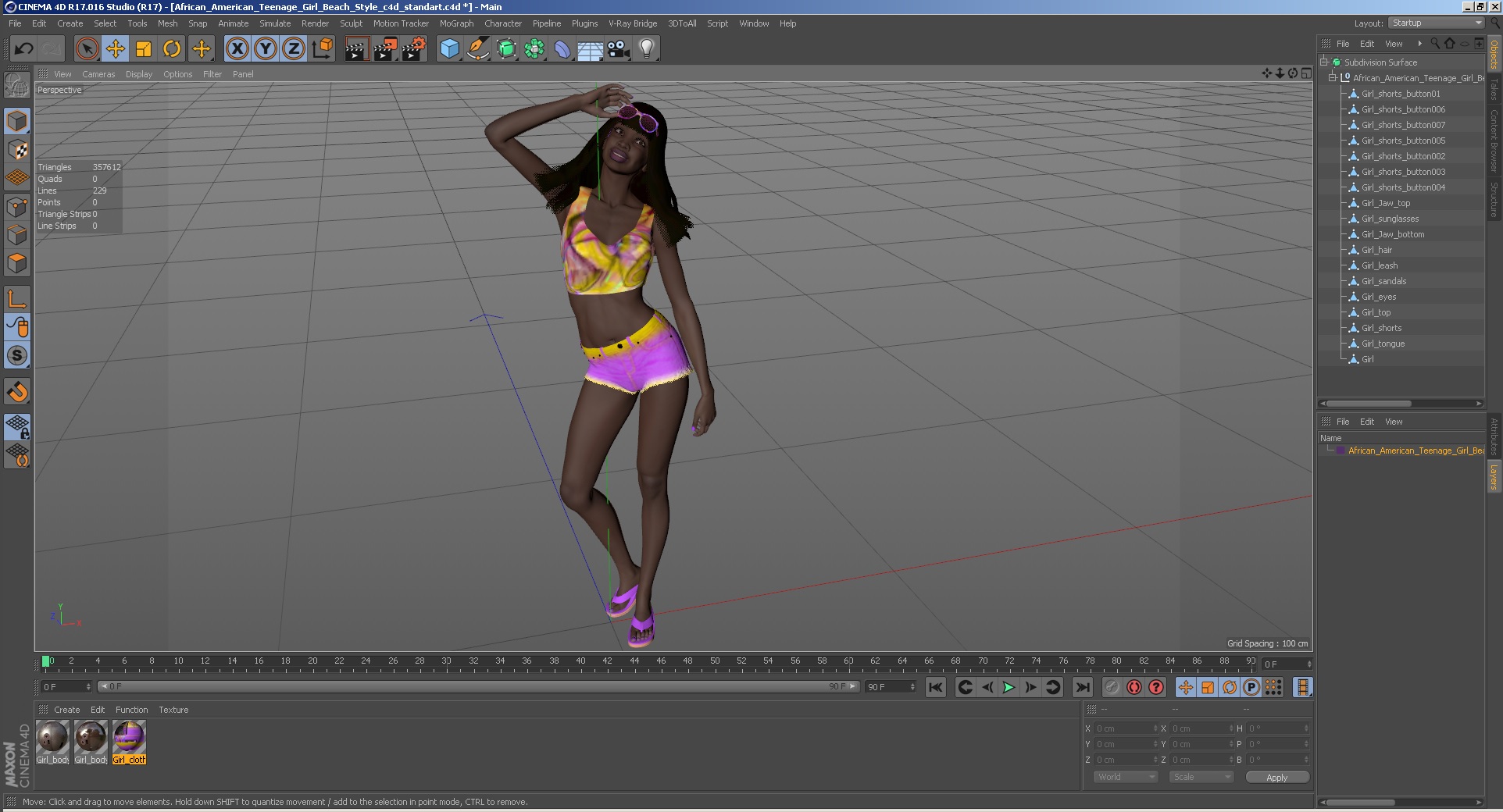This screenshot has width=1503, height=812.
Task: Toggle Rotation keyframe recording in timeline bar
Action: click(1230, 687)
